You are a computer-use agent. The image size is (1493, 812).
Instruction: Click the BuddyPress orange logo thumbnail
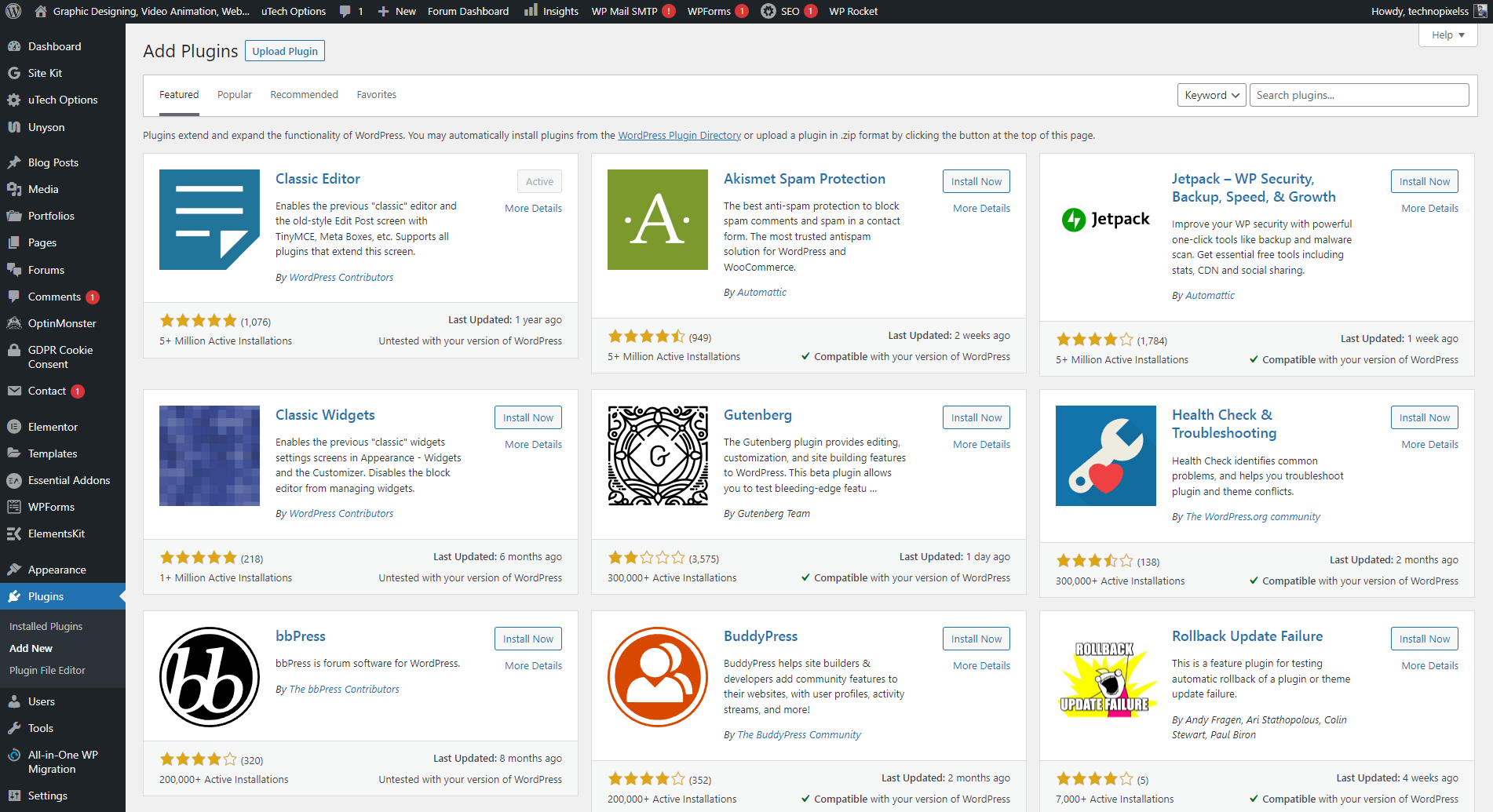658,677
